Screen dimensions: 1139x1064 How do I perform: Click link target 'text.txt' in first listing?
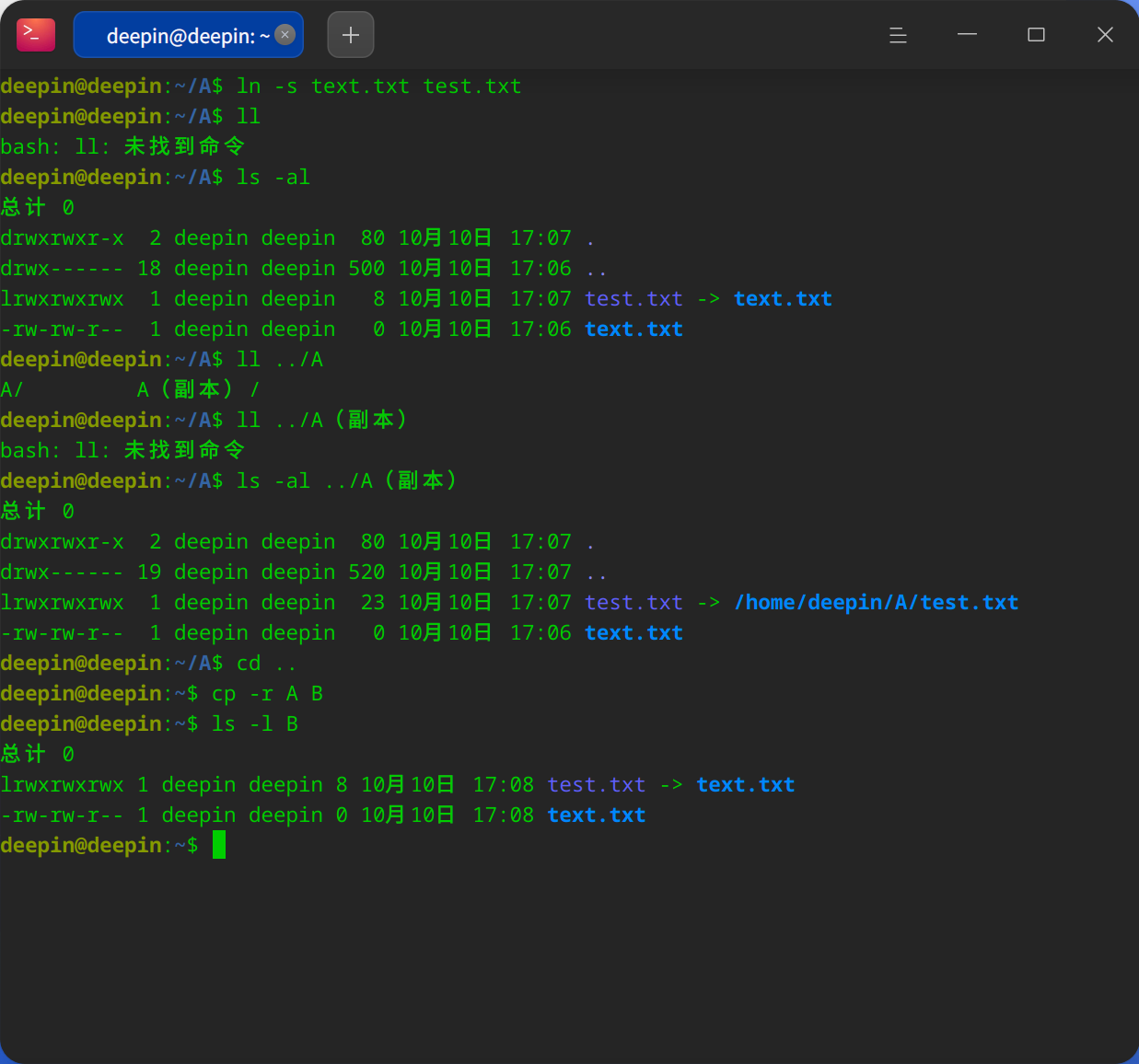pos(783,298)
